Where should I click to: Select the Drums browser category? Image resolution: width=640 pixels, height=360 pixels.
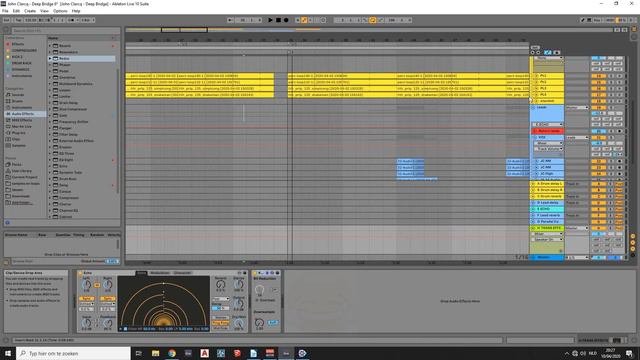point(17,101)
